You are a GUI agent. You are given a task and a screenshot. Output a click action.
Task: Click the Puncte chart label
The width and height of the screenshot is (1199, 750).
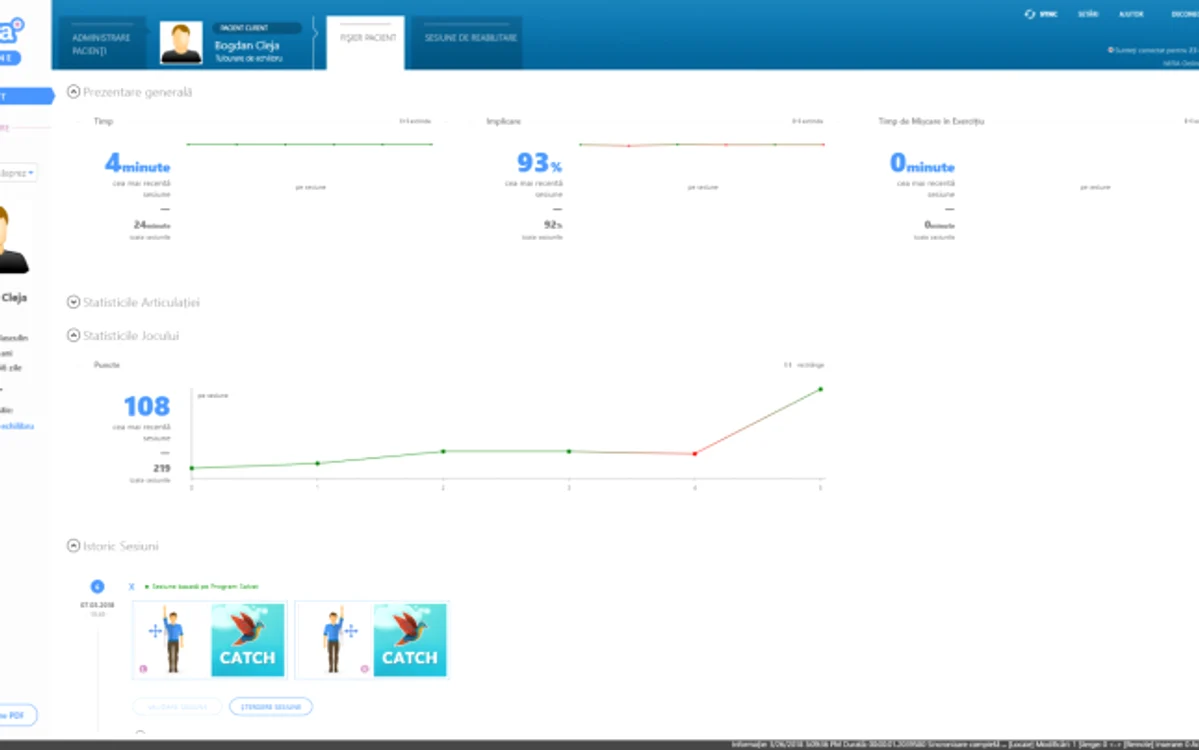[x=107, y=365]
